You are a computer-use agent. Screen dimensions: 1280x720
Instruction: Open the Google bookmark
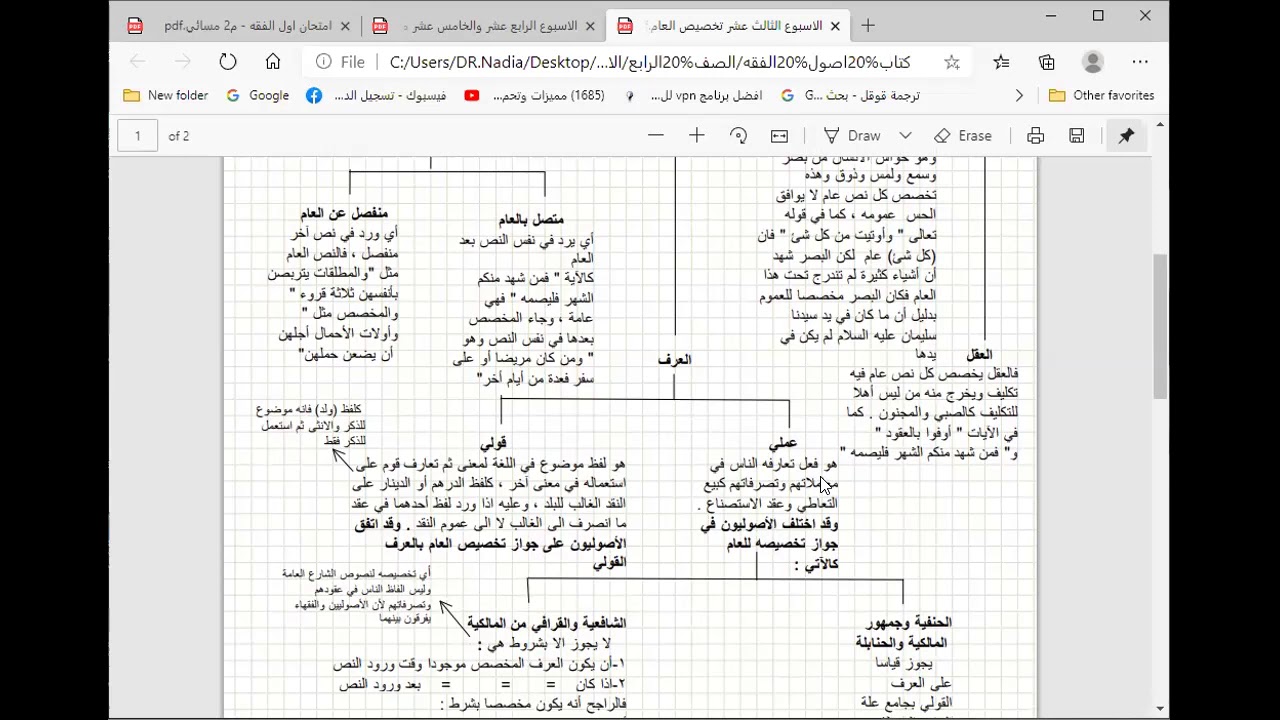[x=258, y=96]
